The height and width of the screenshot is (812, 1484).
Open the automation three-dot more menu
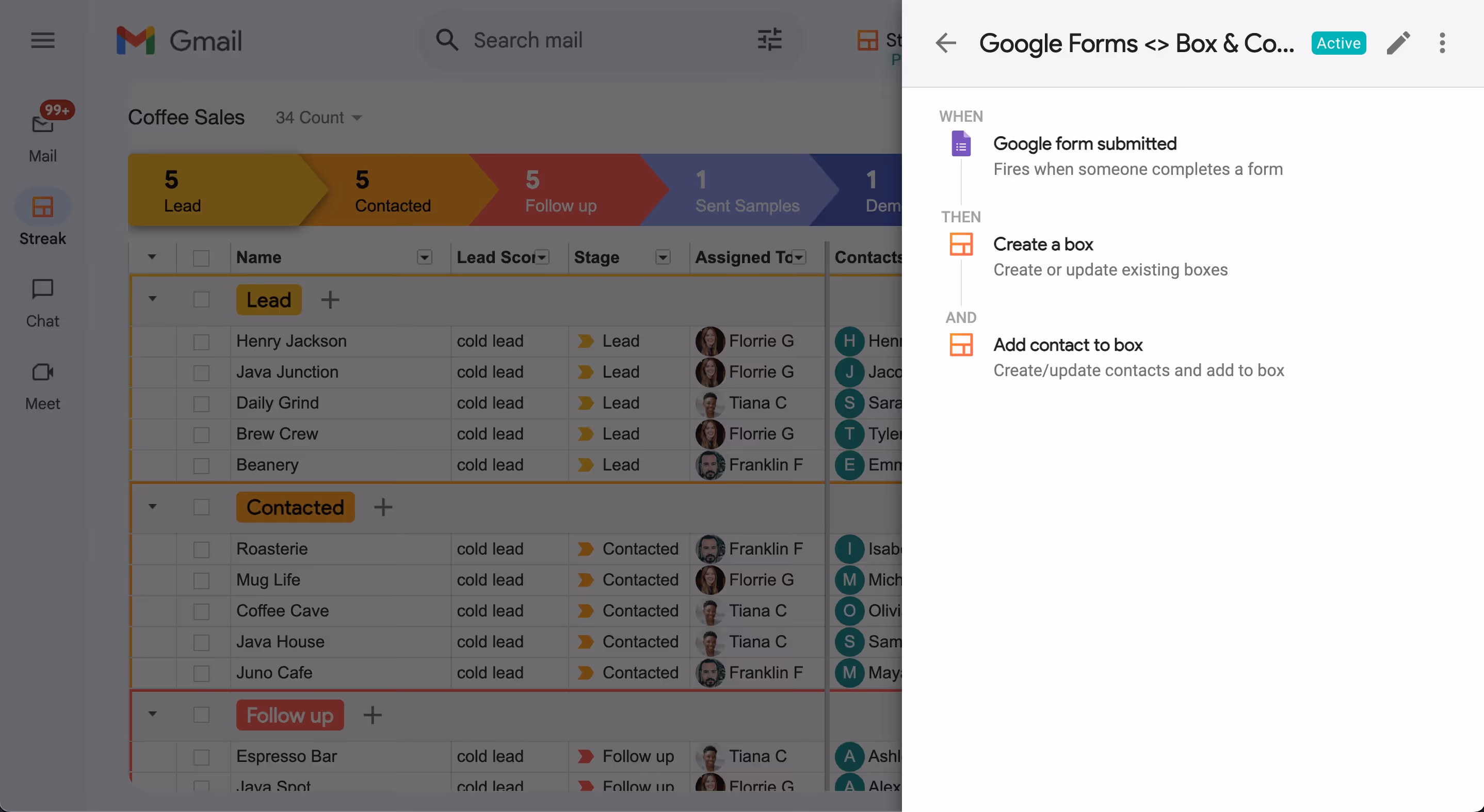pos(1442,43)
